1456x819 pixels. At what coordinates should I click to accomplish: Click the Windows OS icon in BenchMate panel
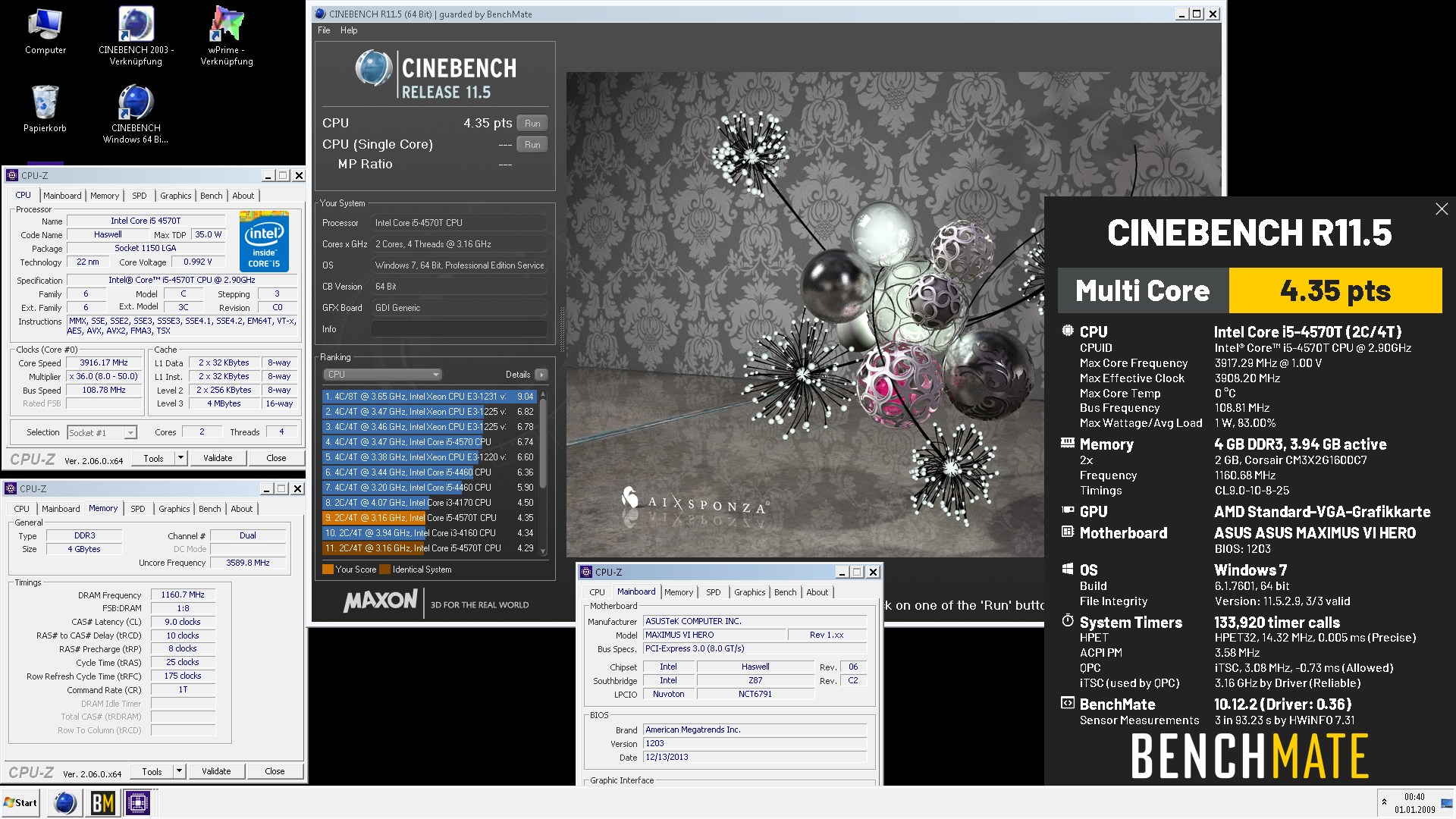(x=1068, y=569)
